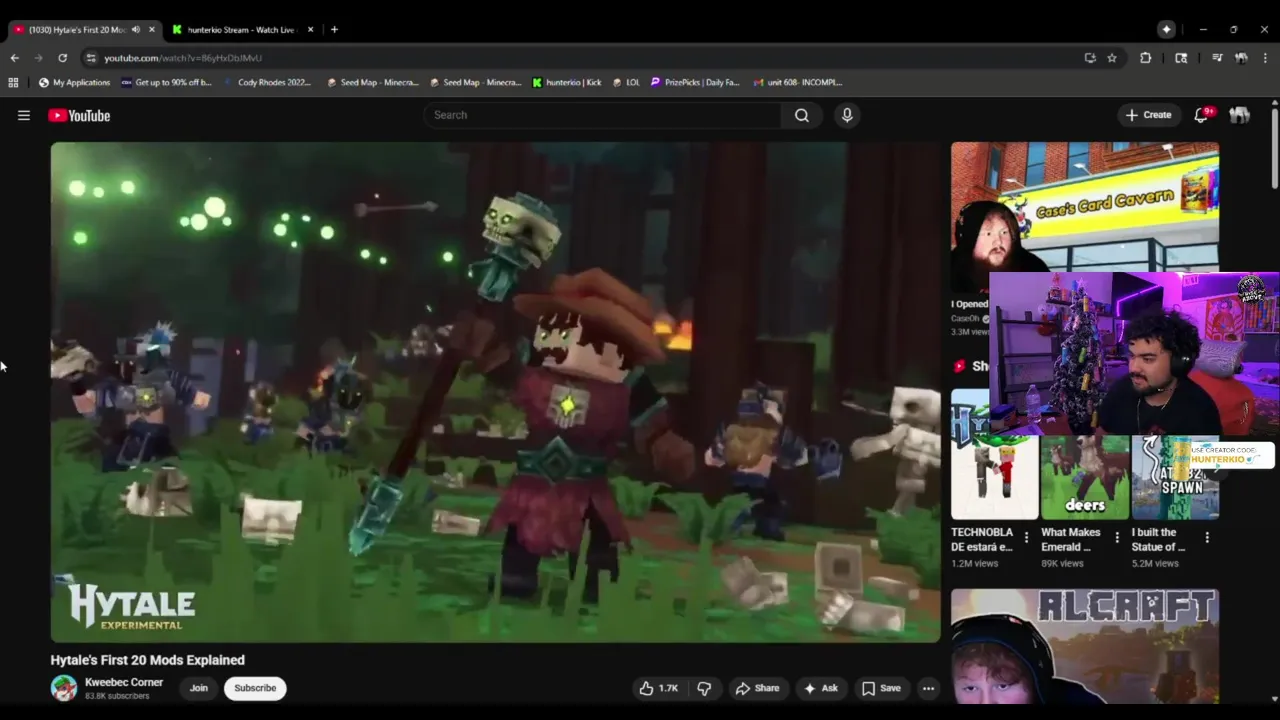The height and width of the screenshot is (720, 1280).
Task: Switch to the hunterkio Stream tab
Action: click(241, 29)
